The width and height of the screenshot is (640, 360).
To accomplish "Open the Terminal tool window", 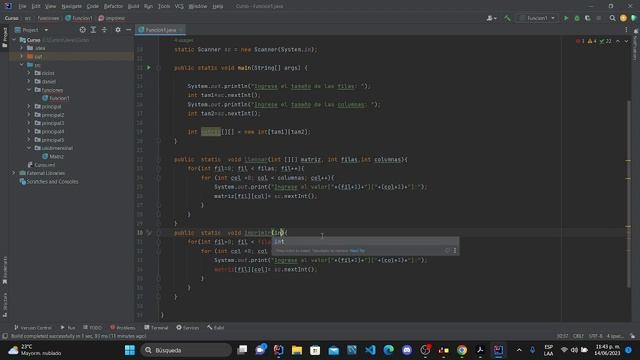I will [156, 328].
